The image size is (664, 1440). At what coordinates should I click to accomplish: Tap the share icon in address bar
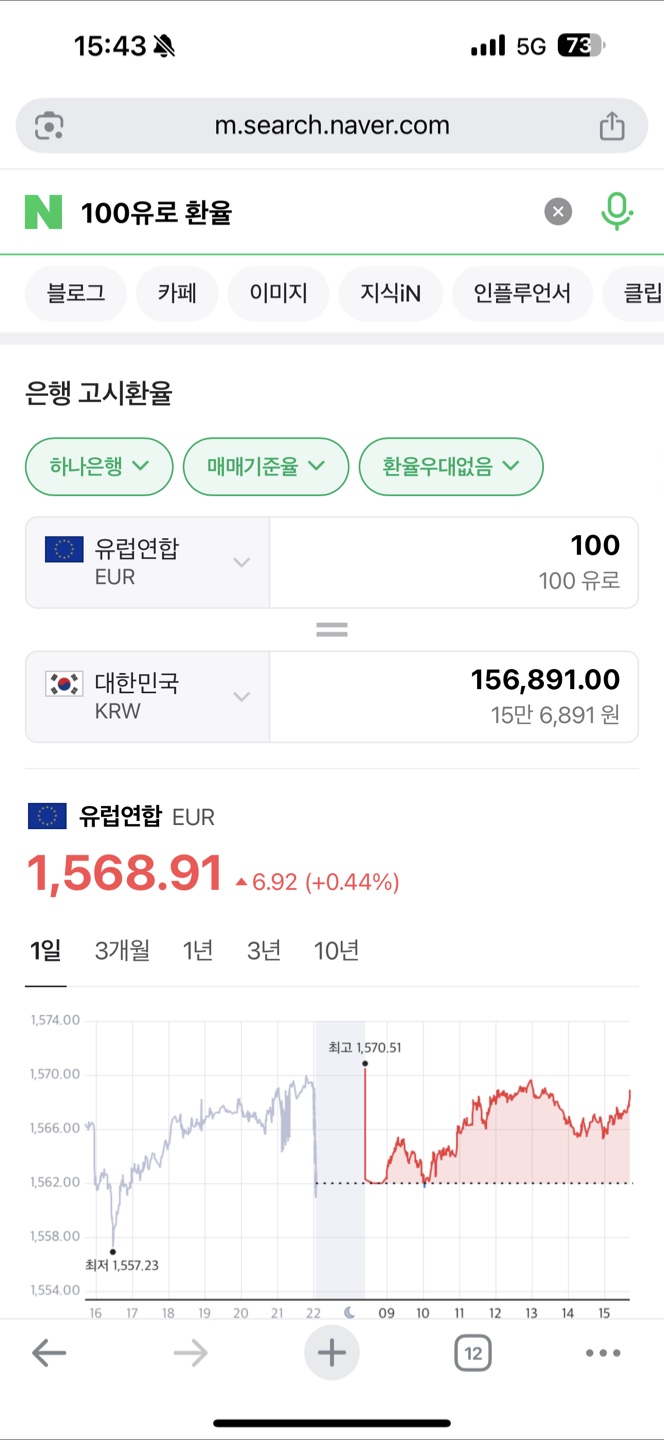(x=611, y=125)
